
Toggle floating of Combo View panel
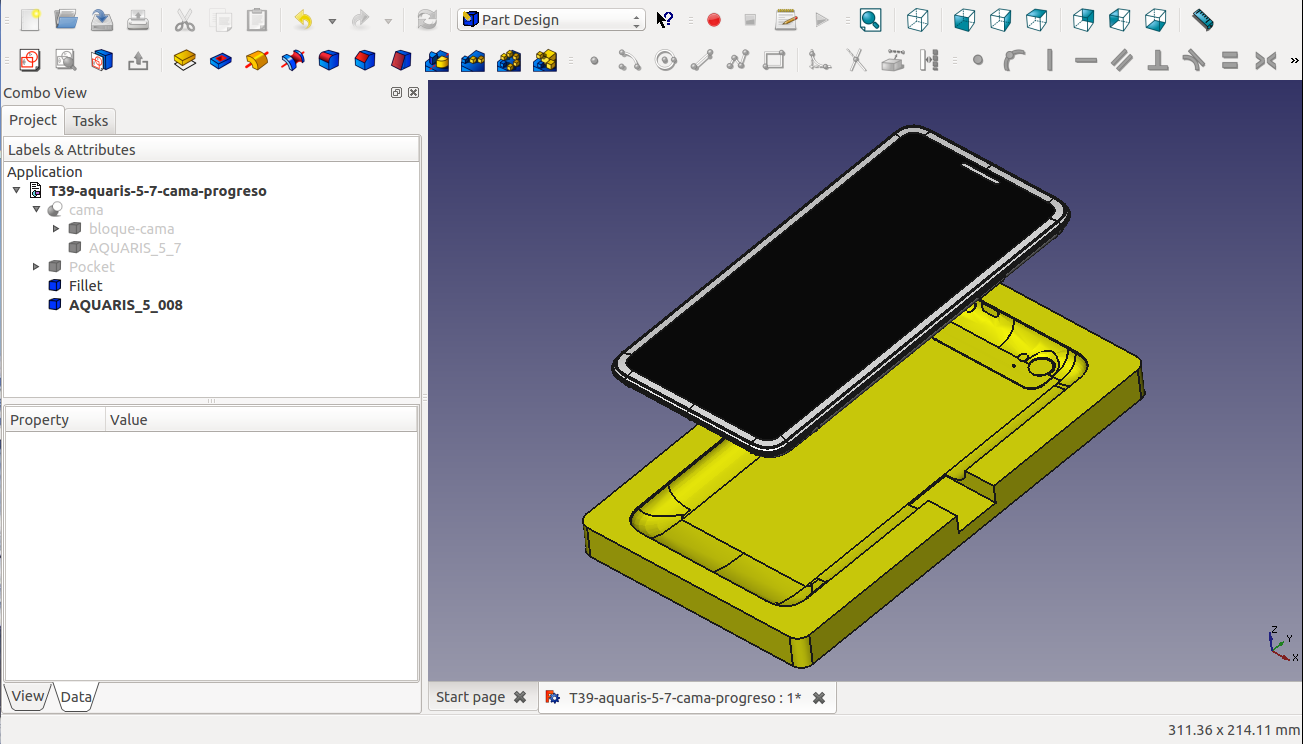[x=397, y=93]
